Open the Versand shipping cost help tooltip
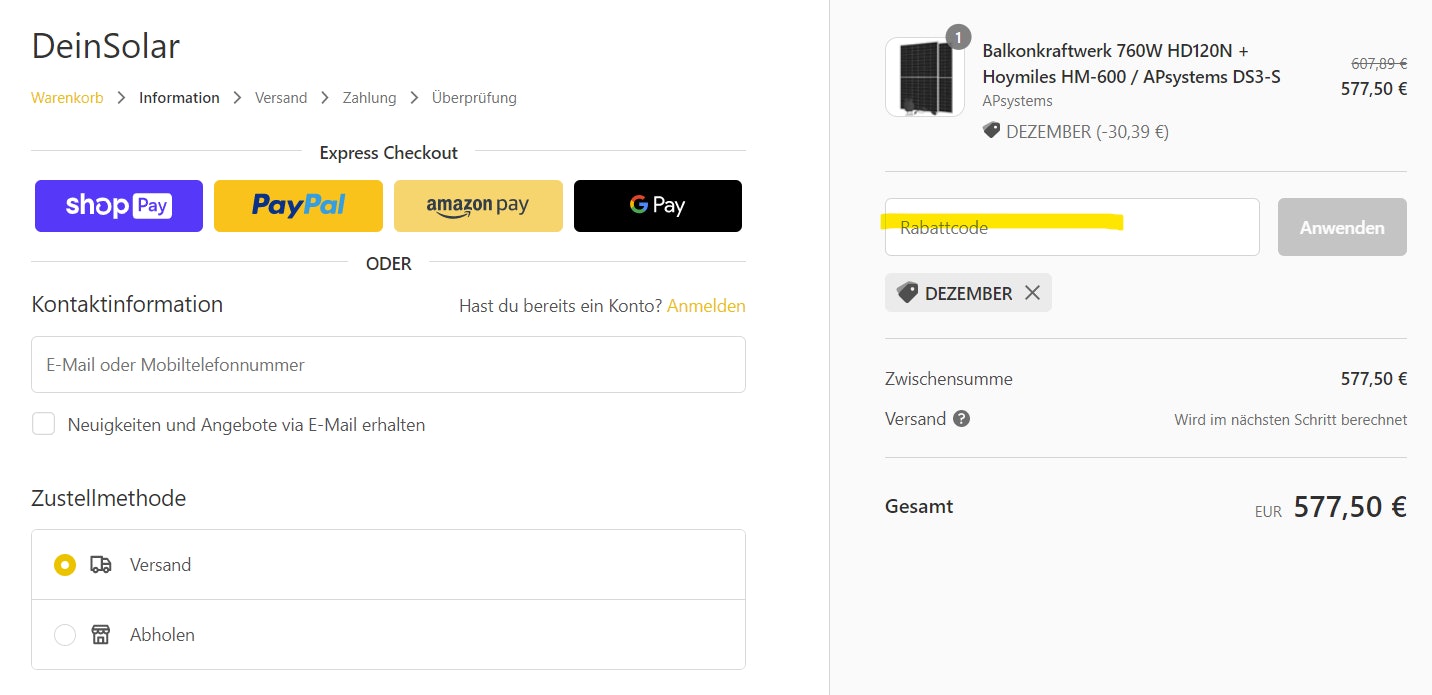 point(961,419)
